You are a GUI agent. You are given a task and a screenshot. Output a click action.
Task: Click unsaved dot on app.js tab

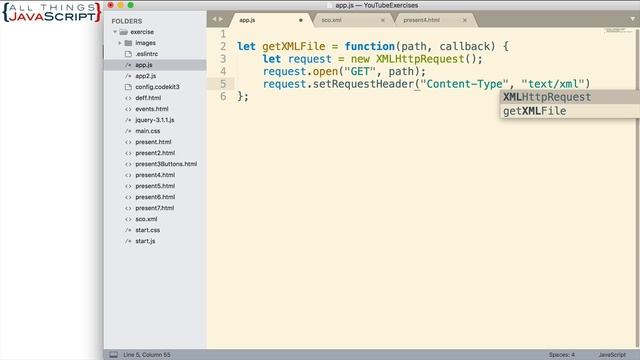tap(301, 20)
